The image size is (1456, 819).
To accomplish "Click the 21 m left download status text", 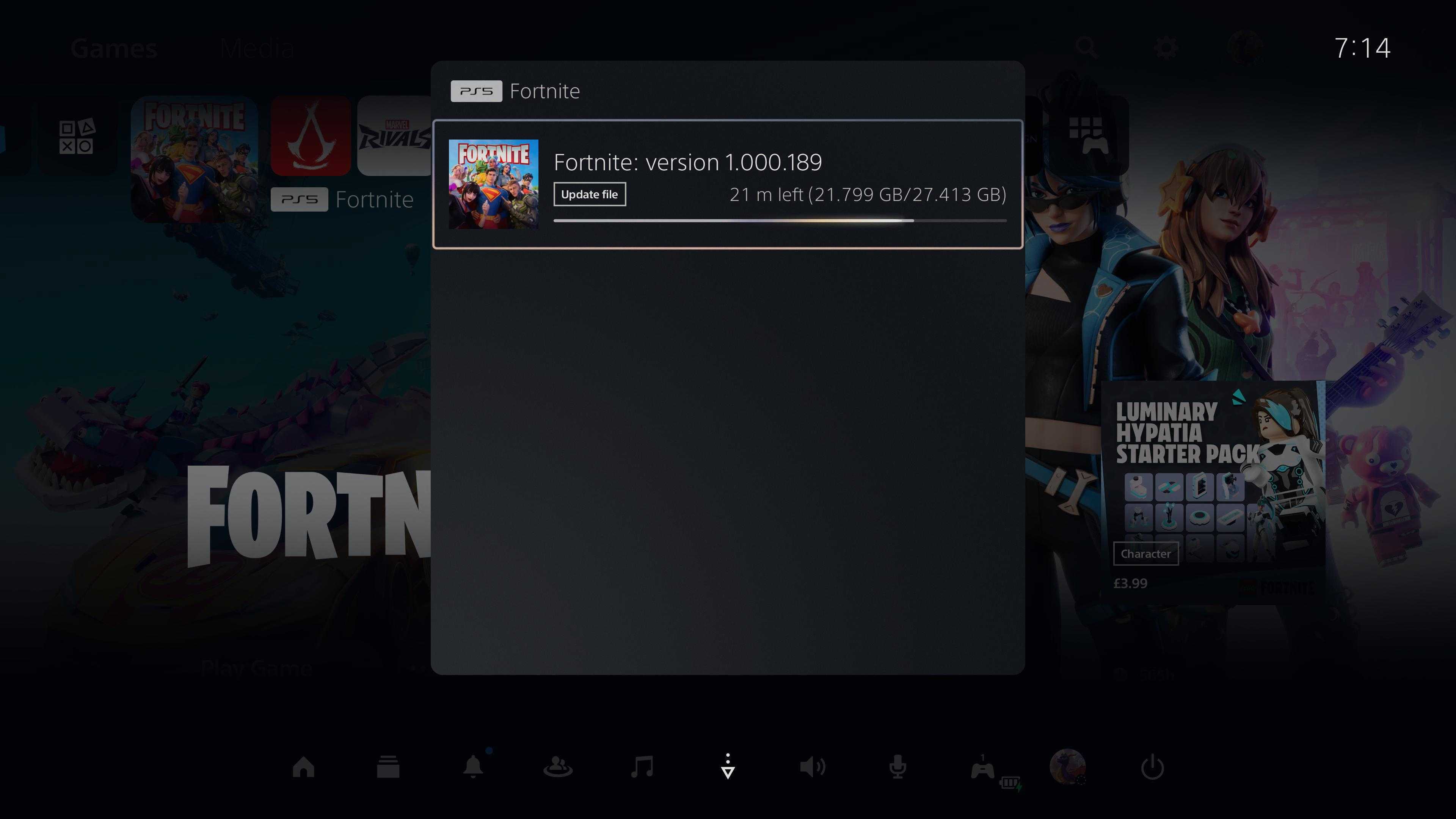I will pyautogui.click(x=868, y=195).
